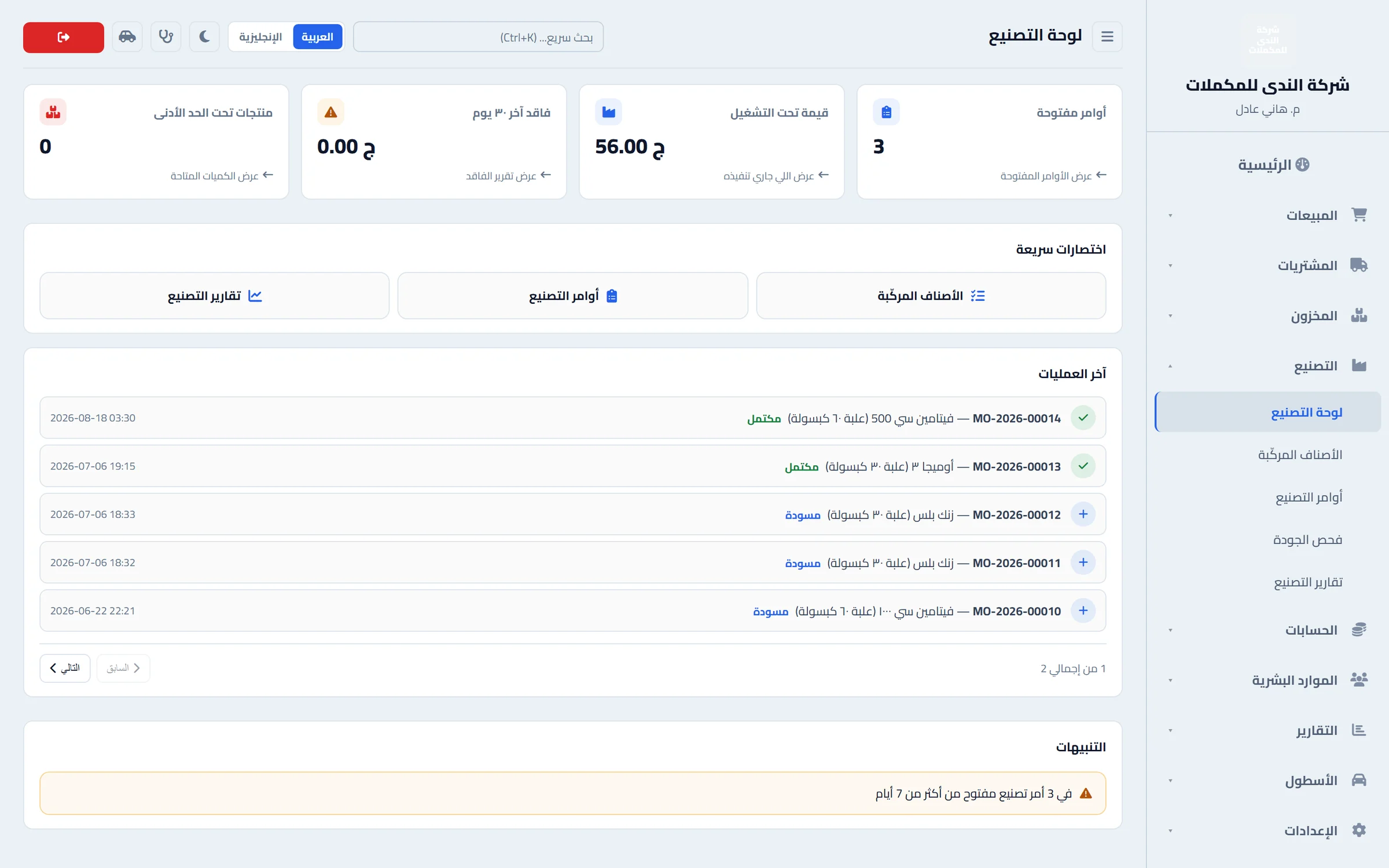
Task: Expand الإعدادات sidebar menu
Action: point(1267,831)
